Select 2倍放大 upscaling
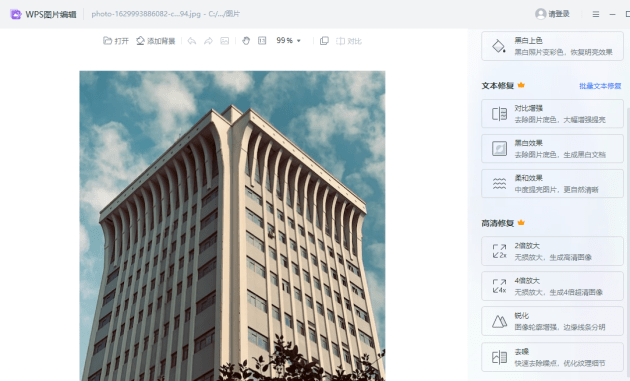Screen dimensions: 630x381 [x=552, y=251]
